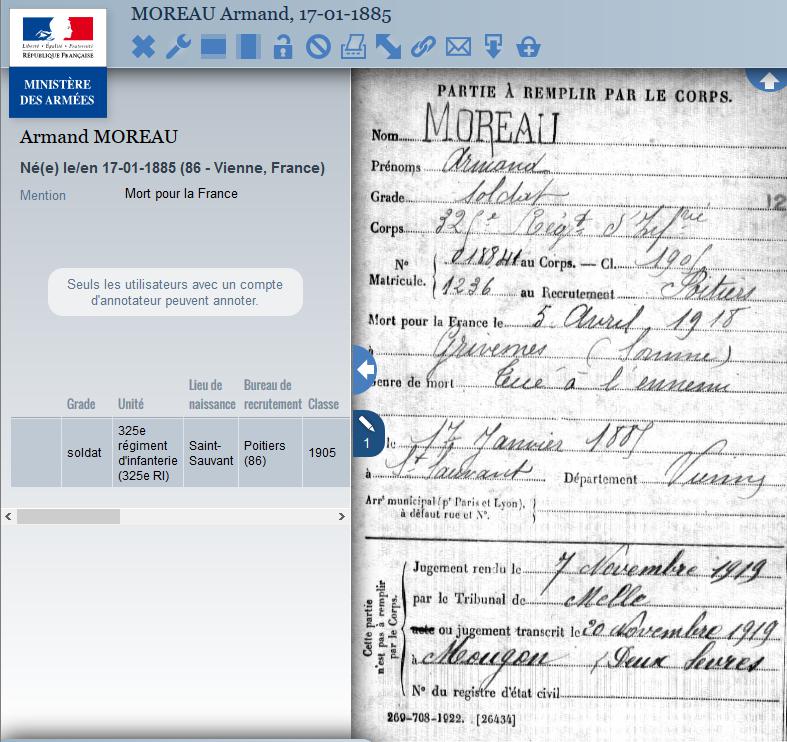787x742 pixels.
Task: Collapse the side panel with left arrow
Action: point(365,369)
